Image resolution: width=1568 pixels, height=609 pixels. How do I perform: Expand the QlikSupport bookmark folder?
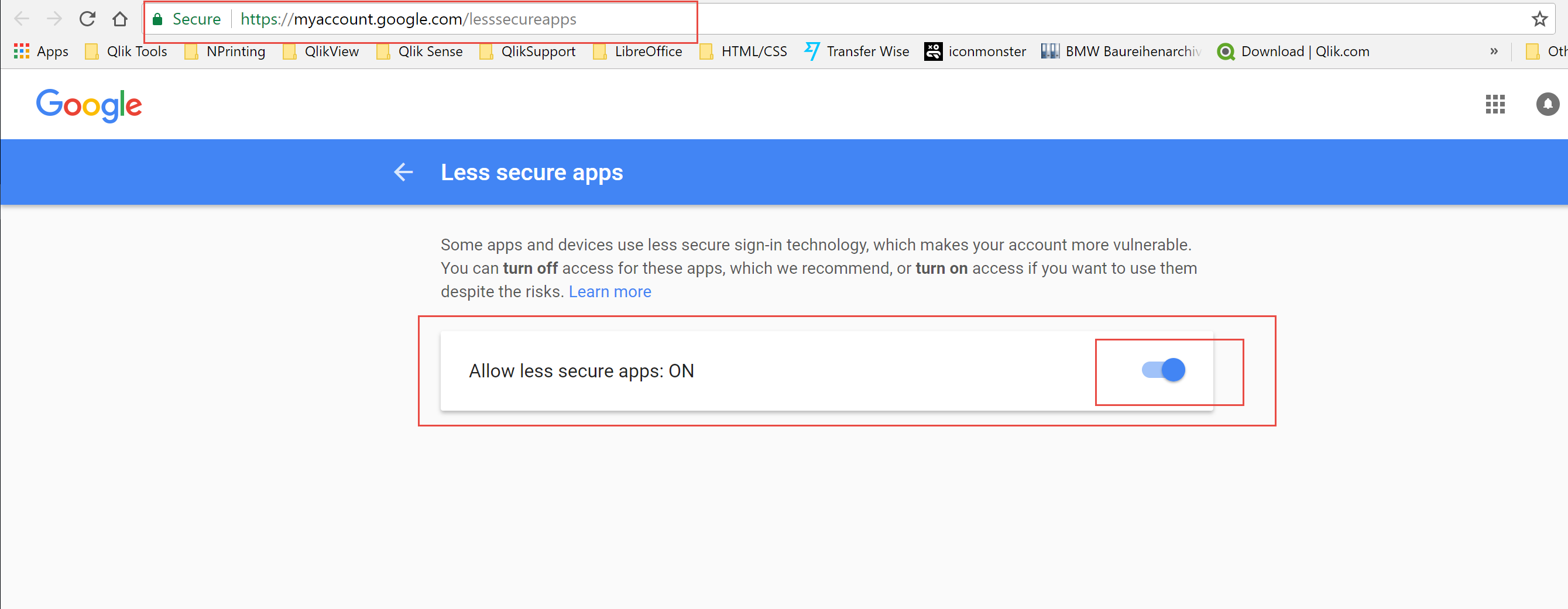(x=527, y=51)
